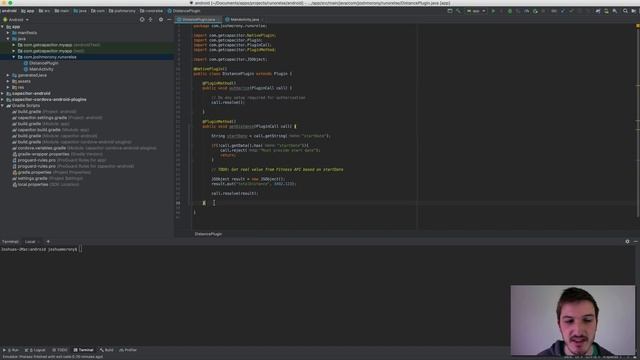
Task: Select DistancePlugin class in project tree
Action: [x=41, y=63]
